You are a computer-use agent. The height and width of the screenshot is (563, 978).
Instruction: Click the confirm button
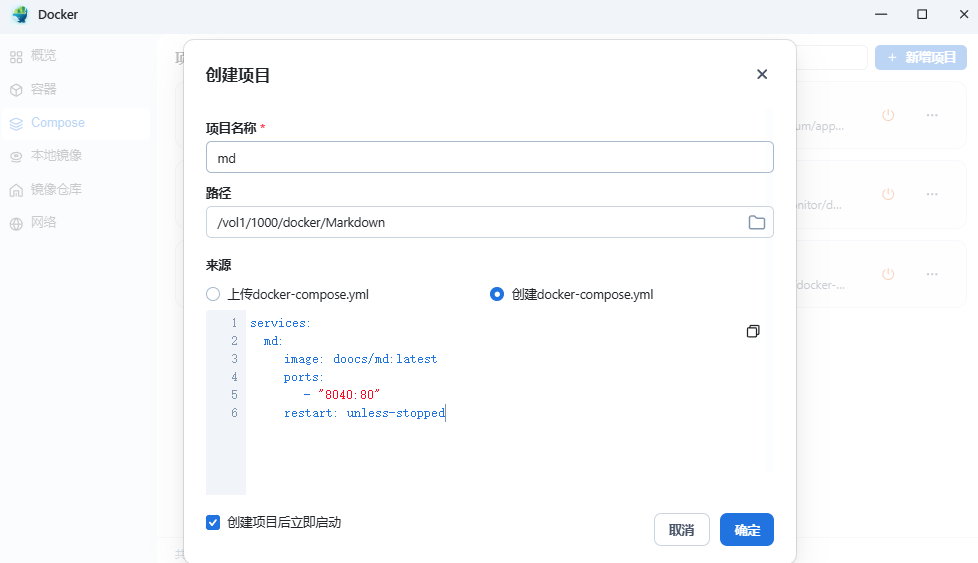pos(746,530)
